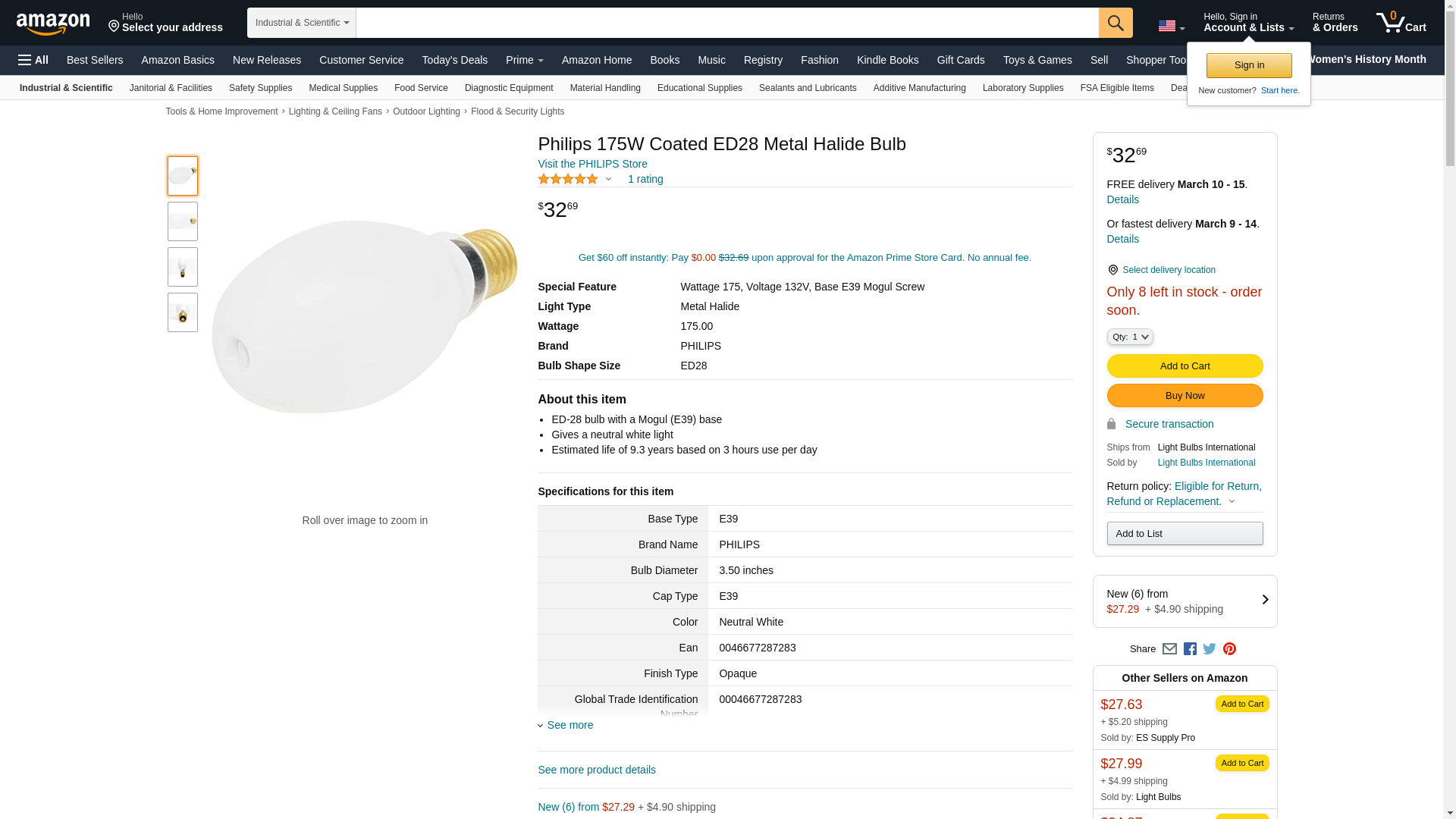This screenshot has height=819, width=1456.
Task: Click the Buy Now button
Action: [1185, 396]
